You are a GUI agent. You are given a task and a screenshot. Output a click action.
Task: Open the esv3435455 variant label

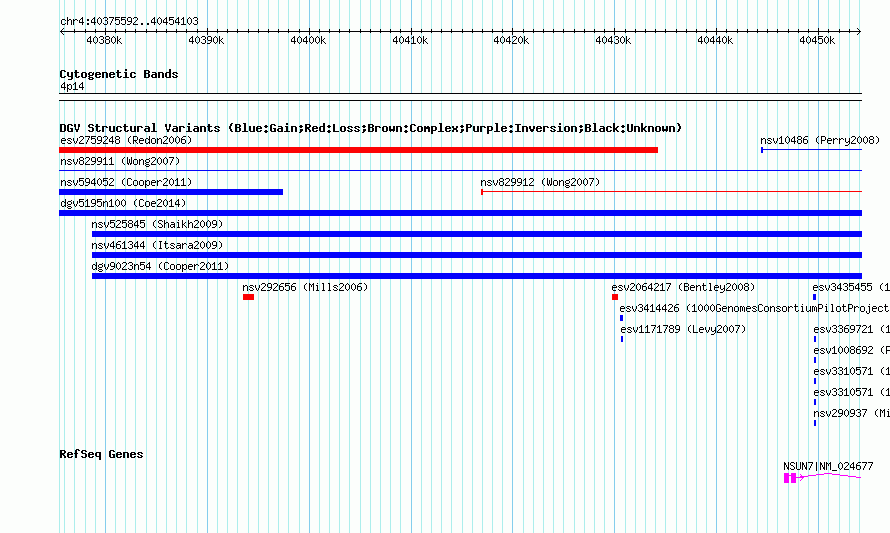pyautogui.click(x=851, y=287)
